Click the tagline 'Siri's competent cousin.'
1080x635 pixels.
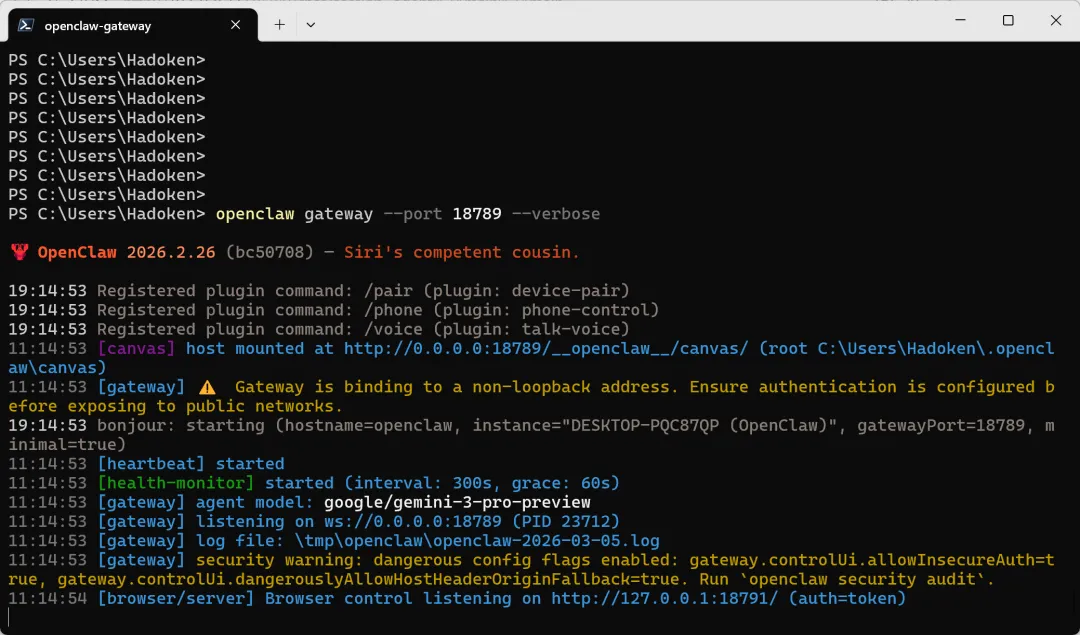(461, 252)
